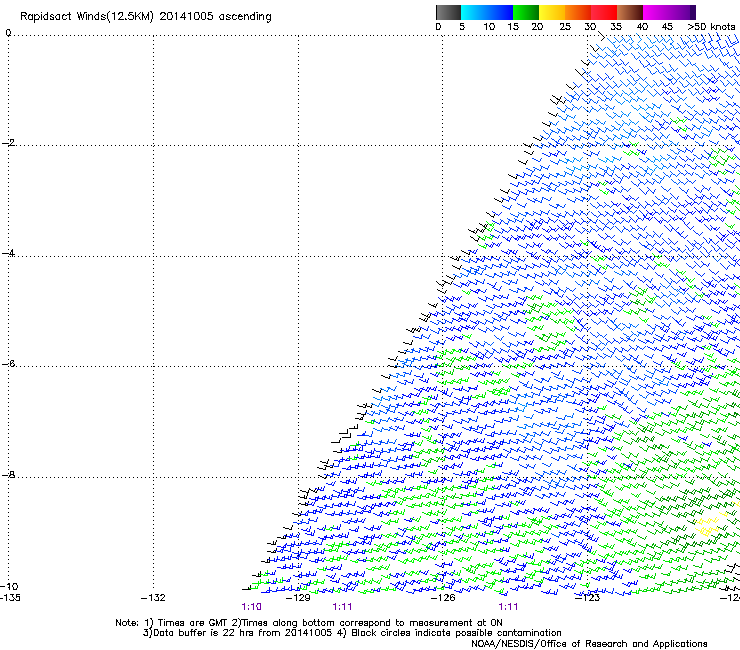Click latitude label '-10' on left axis
The height and width of the screenshot is (650, 740).
tap(9, 586)
